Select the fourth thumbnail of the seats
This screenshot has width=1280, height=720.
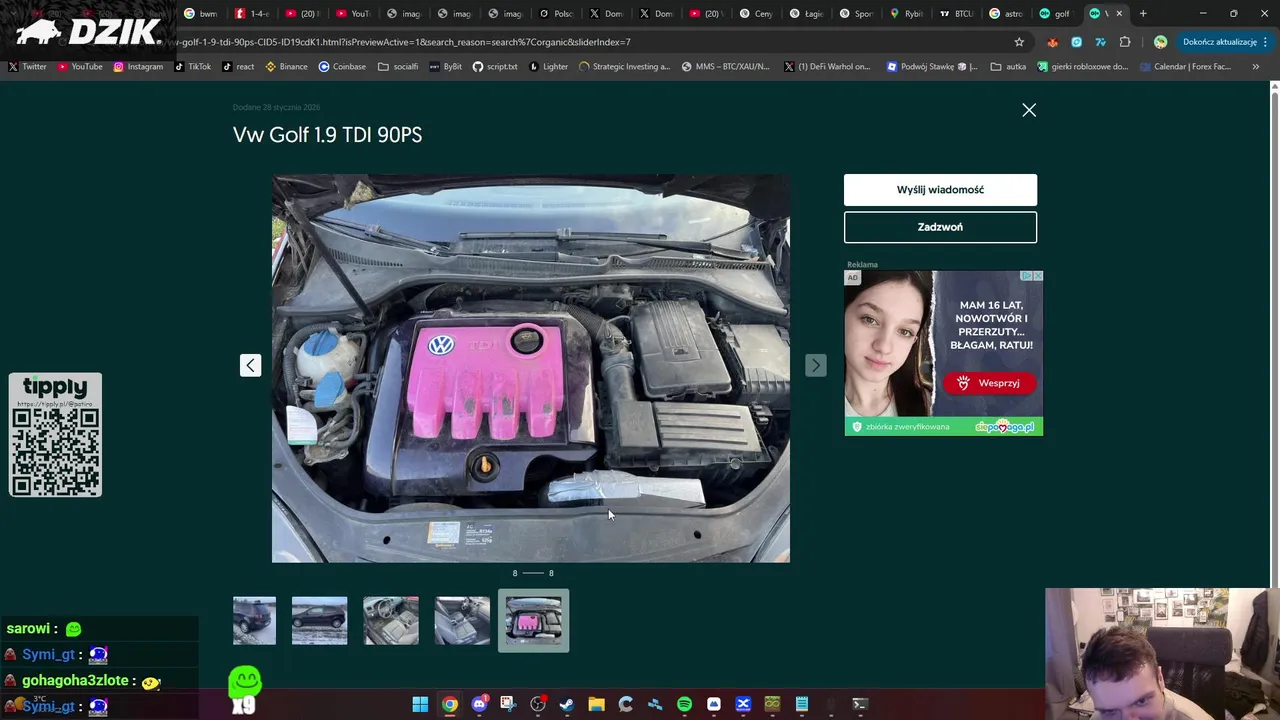click(x=462, y=621)
